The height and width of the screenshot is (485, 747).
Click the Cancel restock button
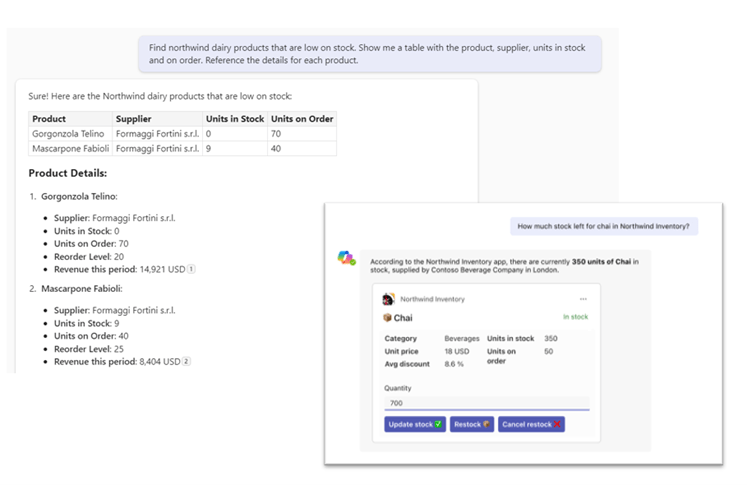pos(531,424)
